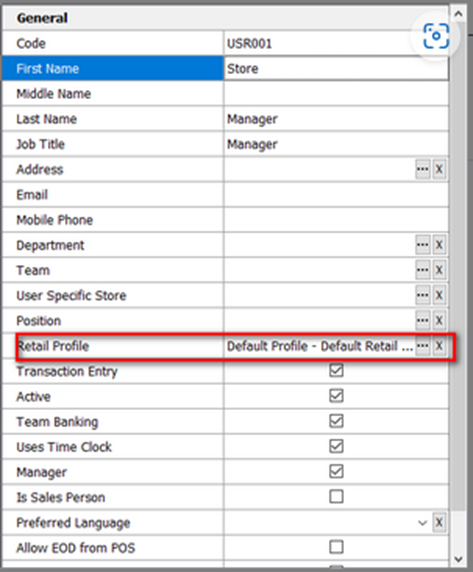
Task: Click the scrollbar up arrow
Action: point(458,14)
